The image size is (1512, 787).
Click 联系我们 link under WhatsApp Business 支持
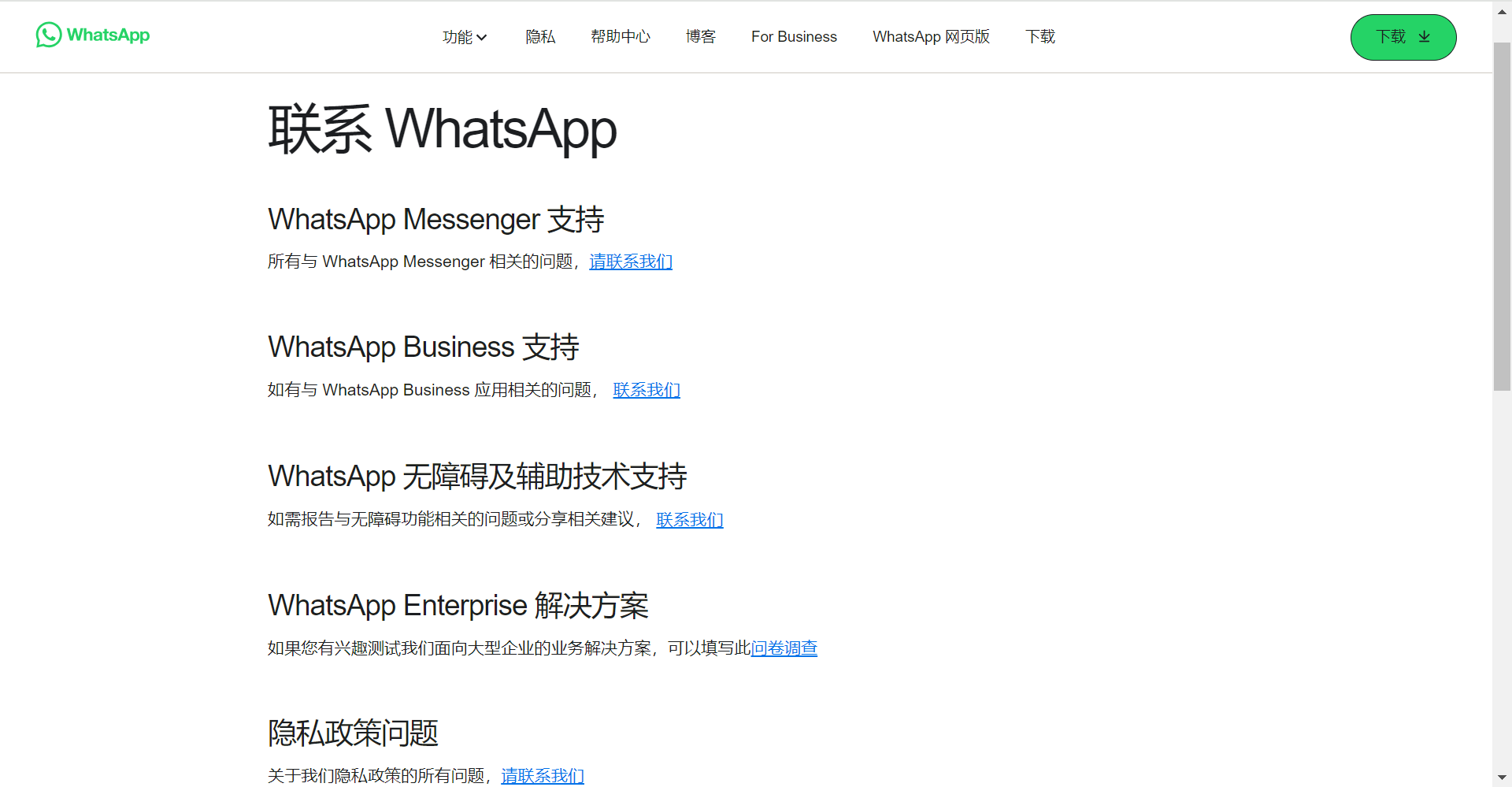(647, 390)
